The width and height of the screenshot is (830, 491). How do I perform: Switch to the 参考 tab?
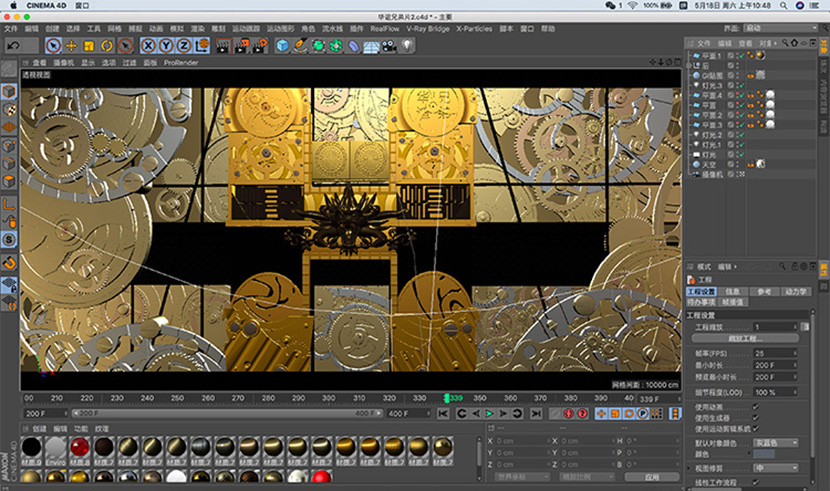(764, 292)
